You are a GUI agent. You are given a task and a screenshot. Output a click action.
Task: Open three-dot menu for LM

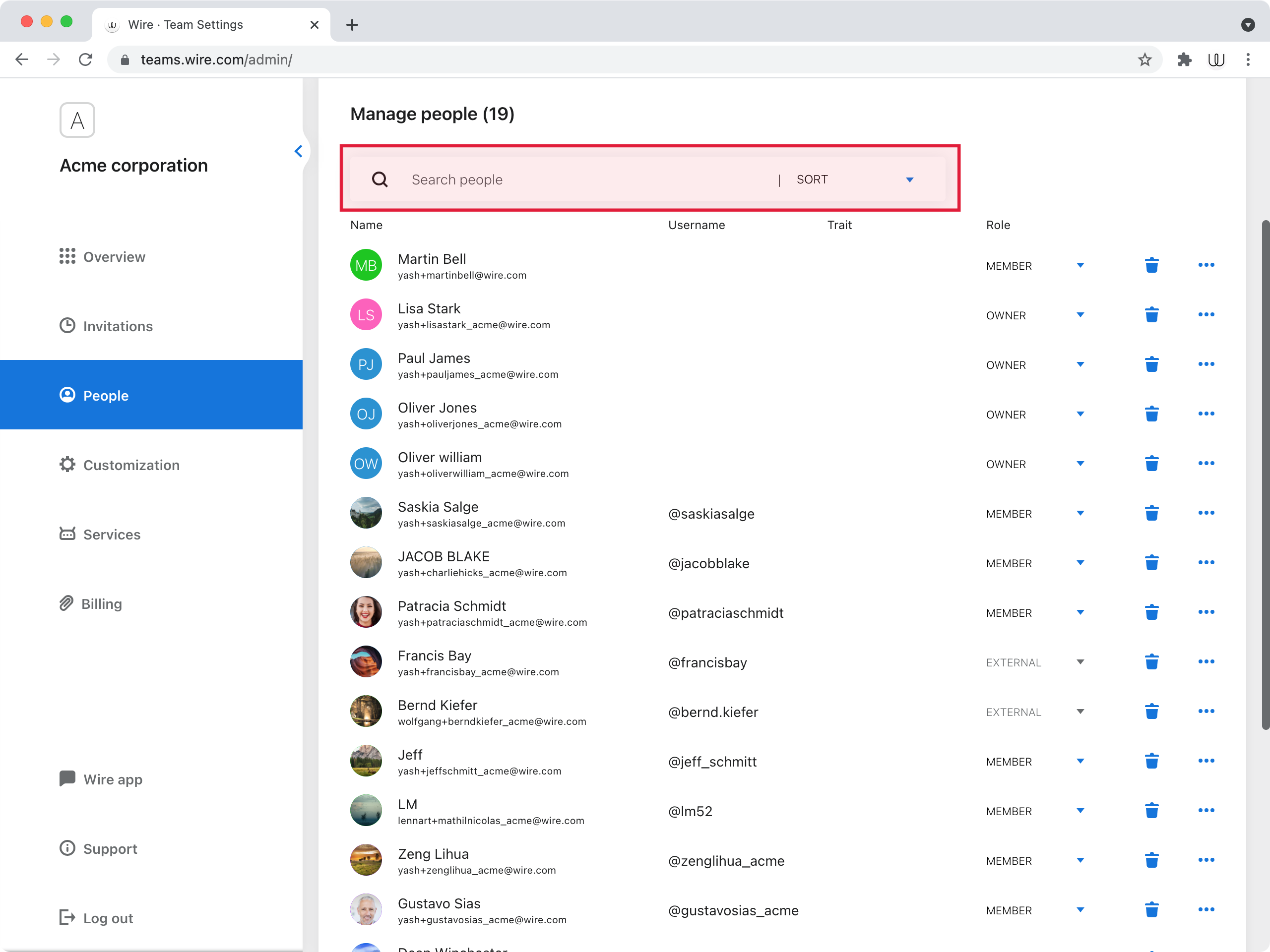[1206, 810]
